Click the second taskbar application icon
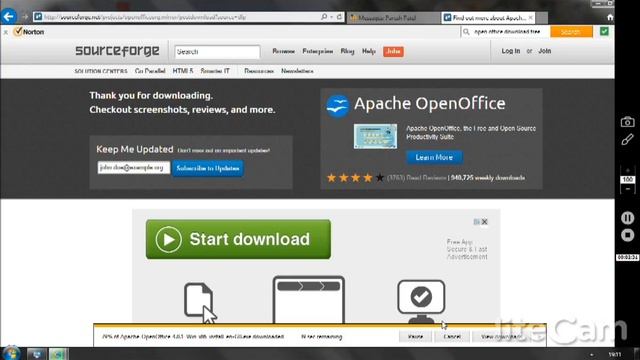The height and width of the screenshot is (360, 640). [58, 354]
